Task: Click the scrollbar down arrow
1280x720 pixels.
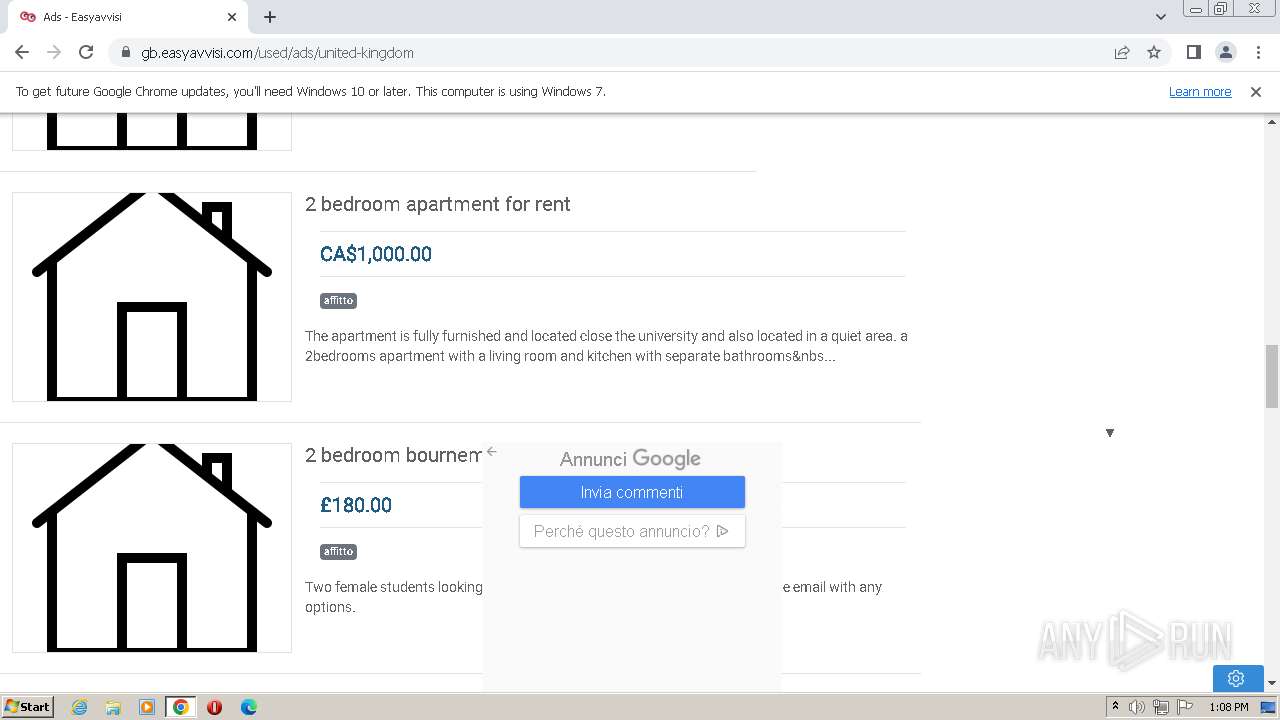Action: coord(1272,684)
